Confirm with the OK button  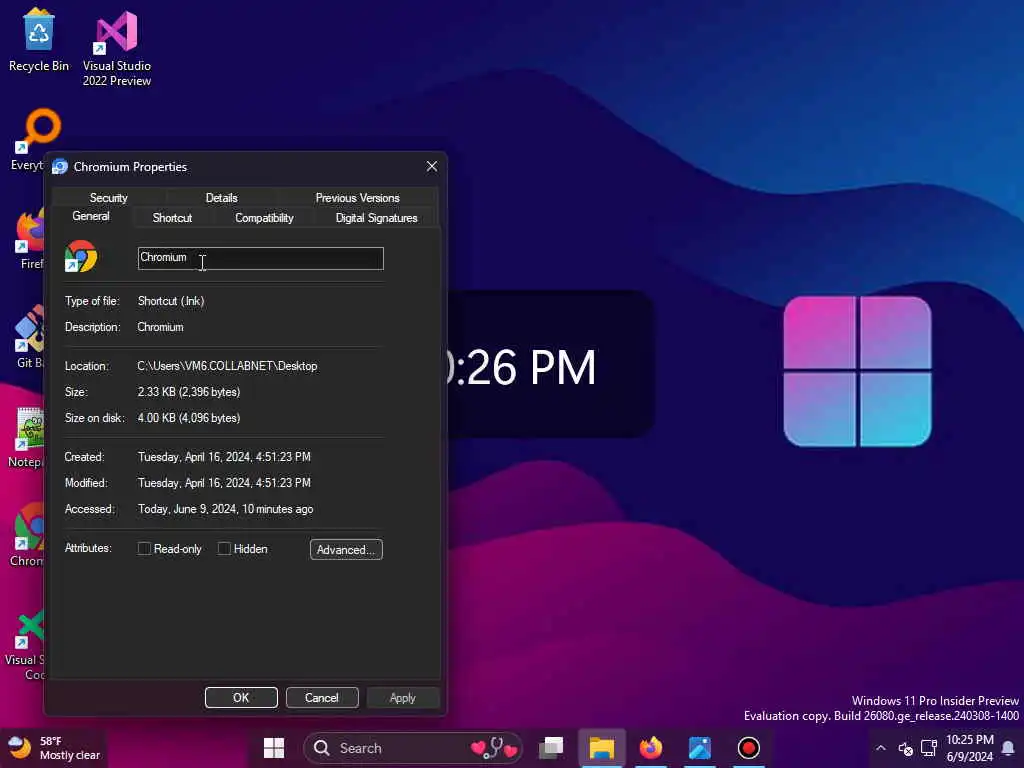click(x=241, y=697)
